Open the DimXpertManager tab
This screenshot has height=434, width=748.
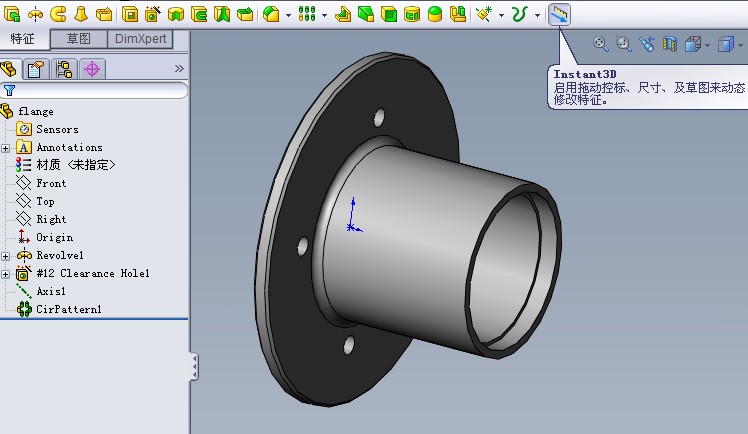[x=92, y=70]
